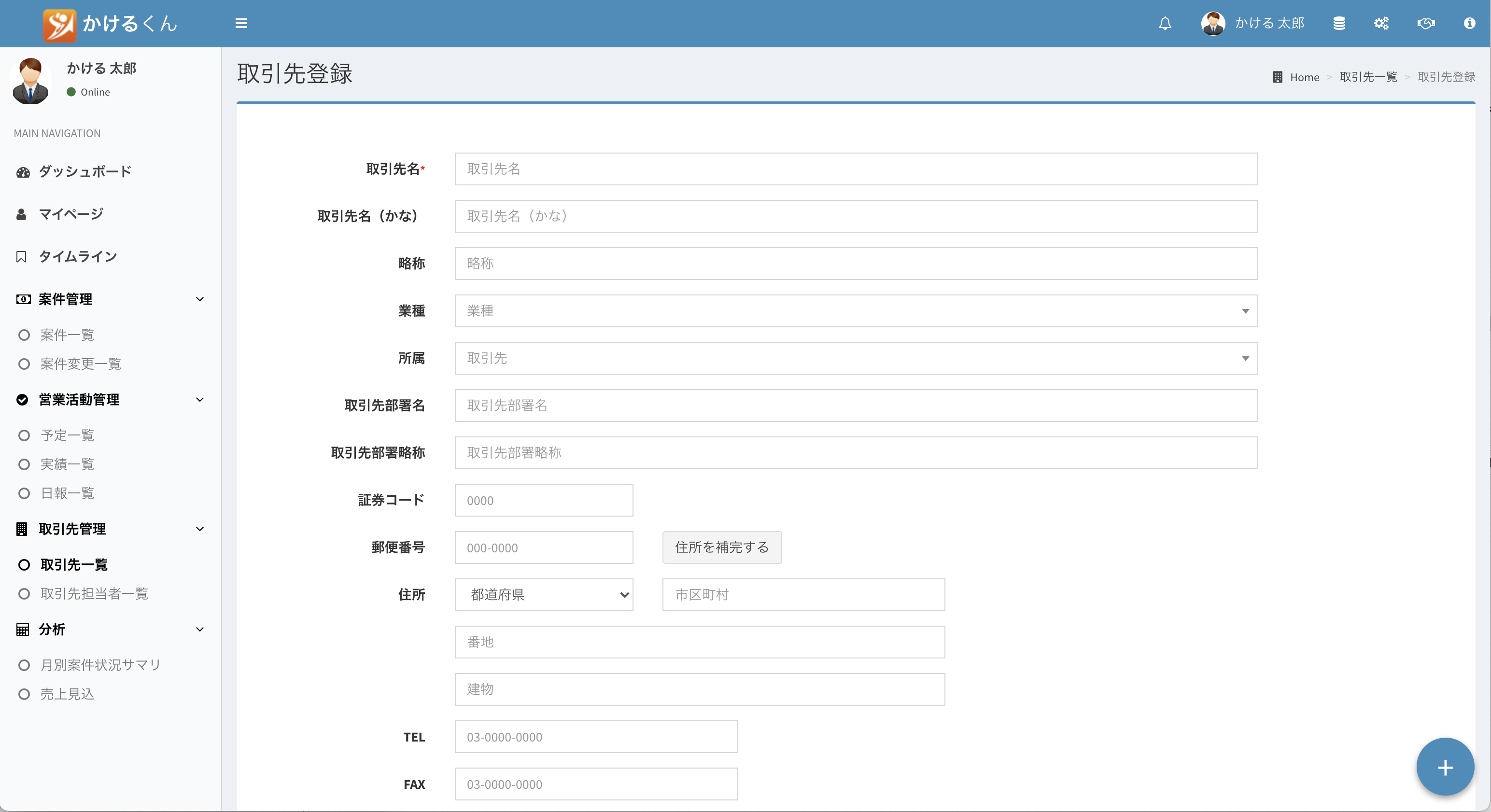
Task: Collapse the 分析 section chevron
Action: [200, 630]
